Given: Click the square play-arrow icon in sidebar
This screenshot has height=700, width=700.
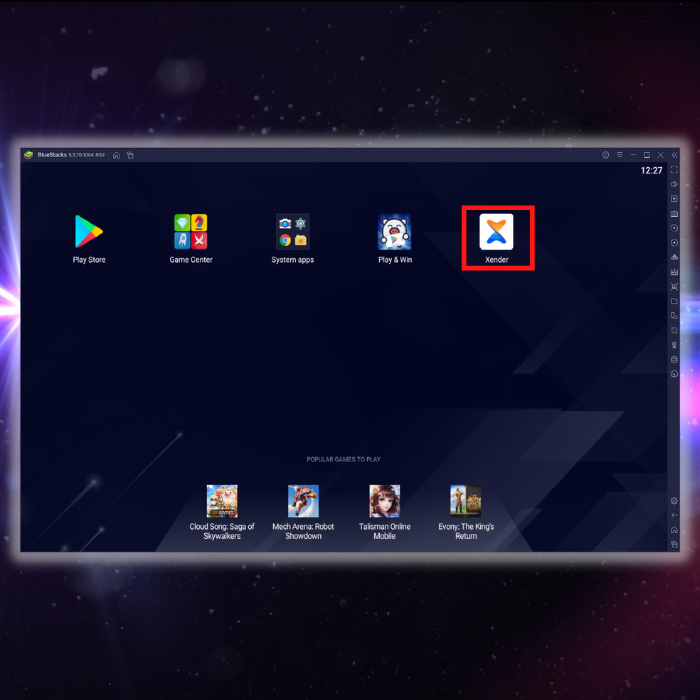Looking at the screenshot, I should (675, 199).
